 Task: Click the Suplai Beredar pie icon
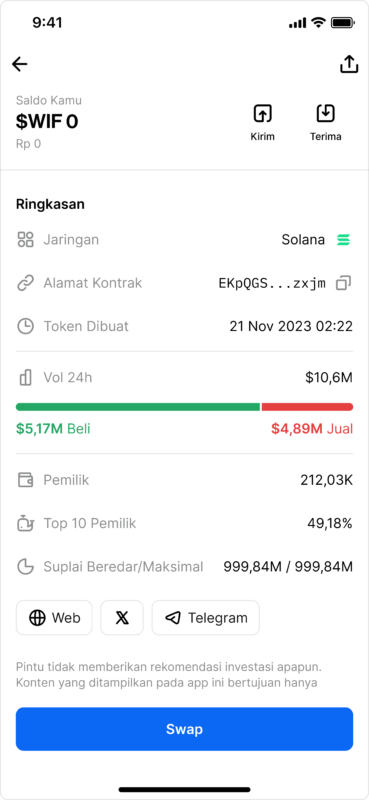[x=25, y=567]
